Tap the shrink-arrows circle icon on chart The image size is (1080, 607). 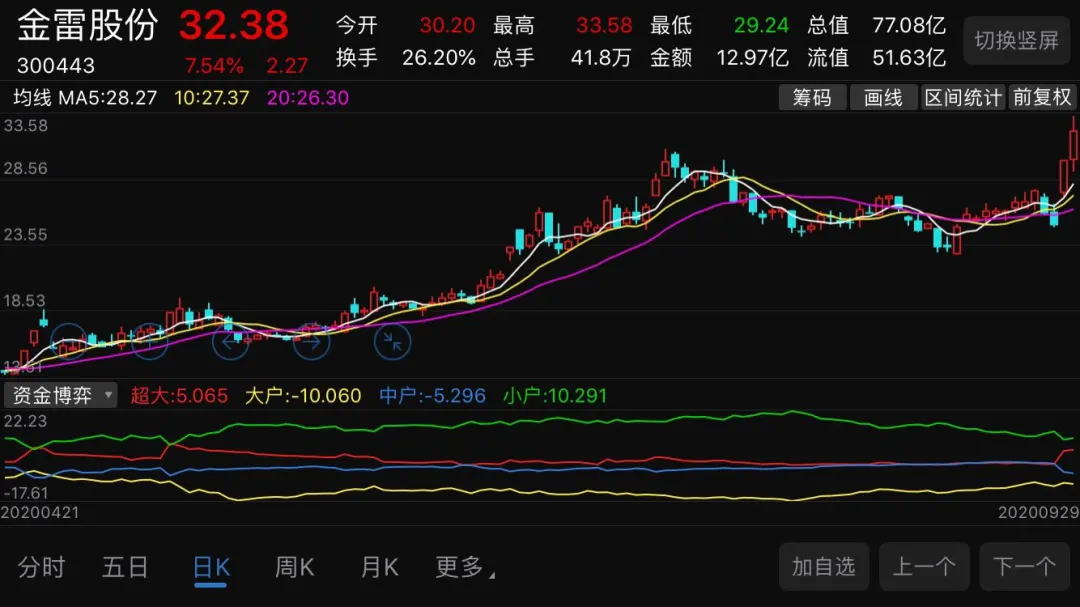tap(392, 342)
